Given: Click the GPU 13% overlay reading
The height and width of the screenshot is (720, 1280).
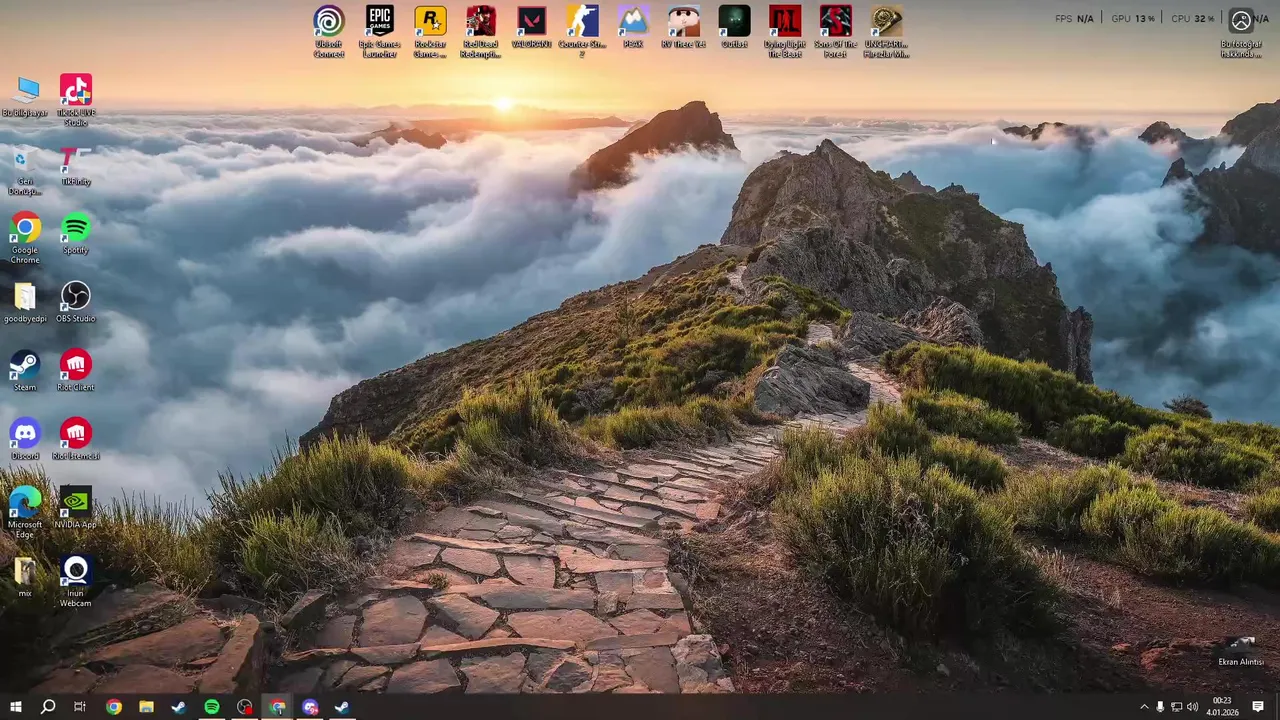Looking at the screenshot, I should tap(1133, 18).
